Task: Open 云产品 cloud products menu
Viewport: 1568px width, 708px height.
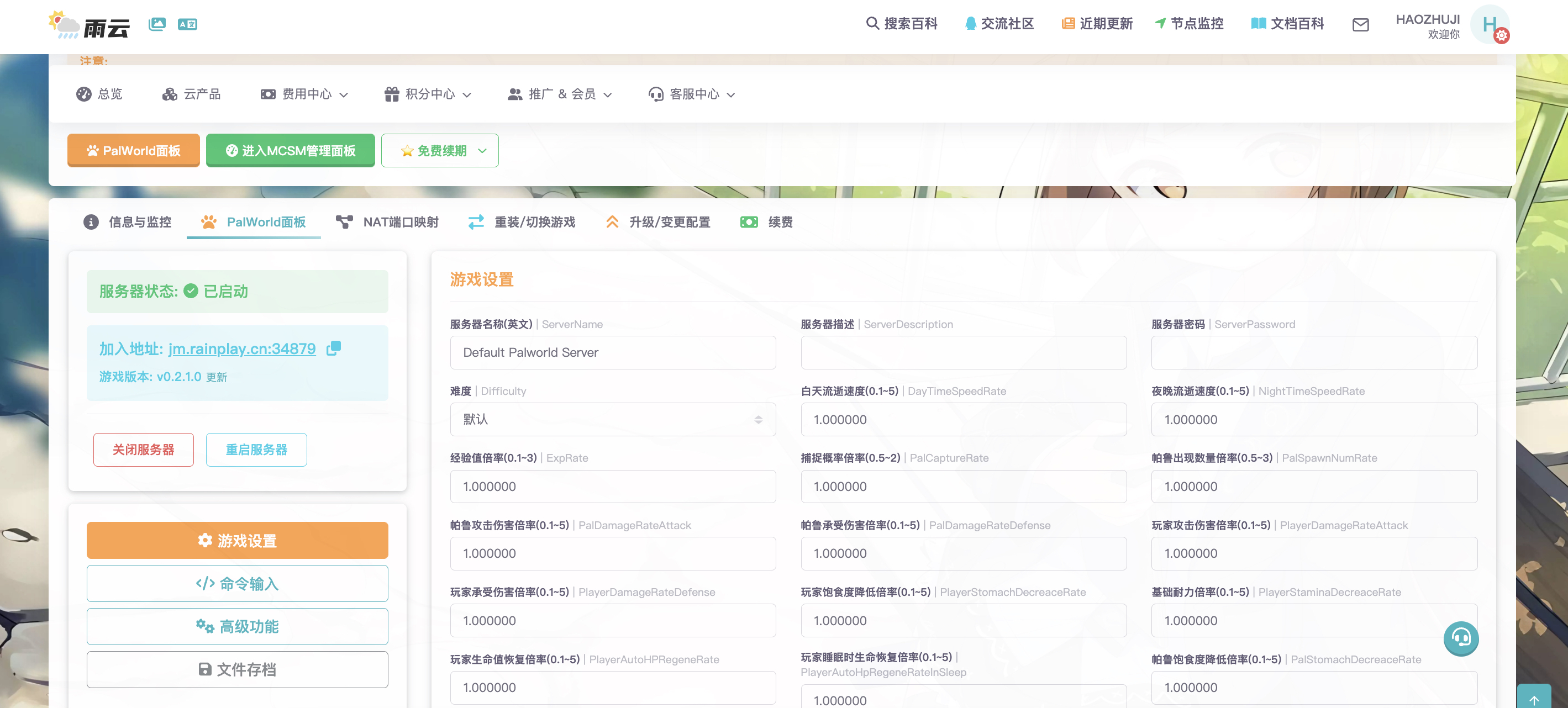Action: (191, 94)
